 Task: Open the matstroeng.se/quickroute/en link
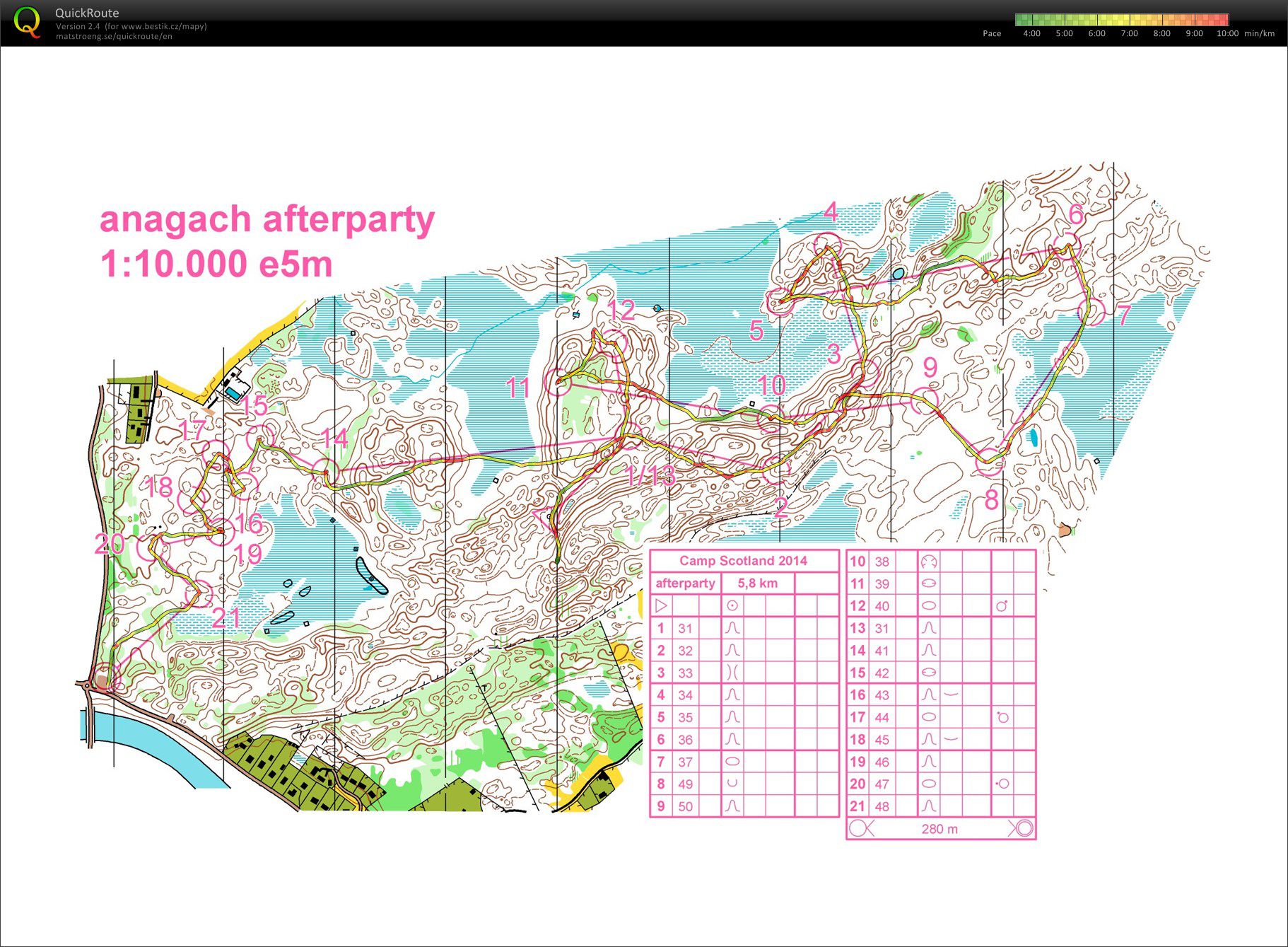pos(114,36)
